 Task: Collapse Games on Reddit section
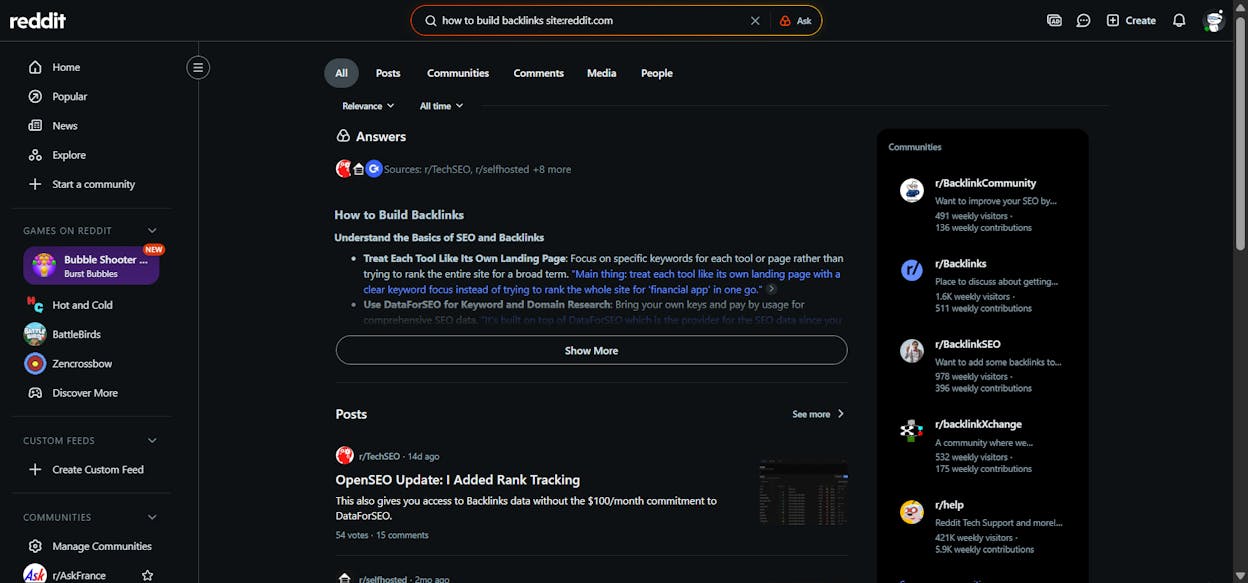point(152,231)
